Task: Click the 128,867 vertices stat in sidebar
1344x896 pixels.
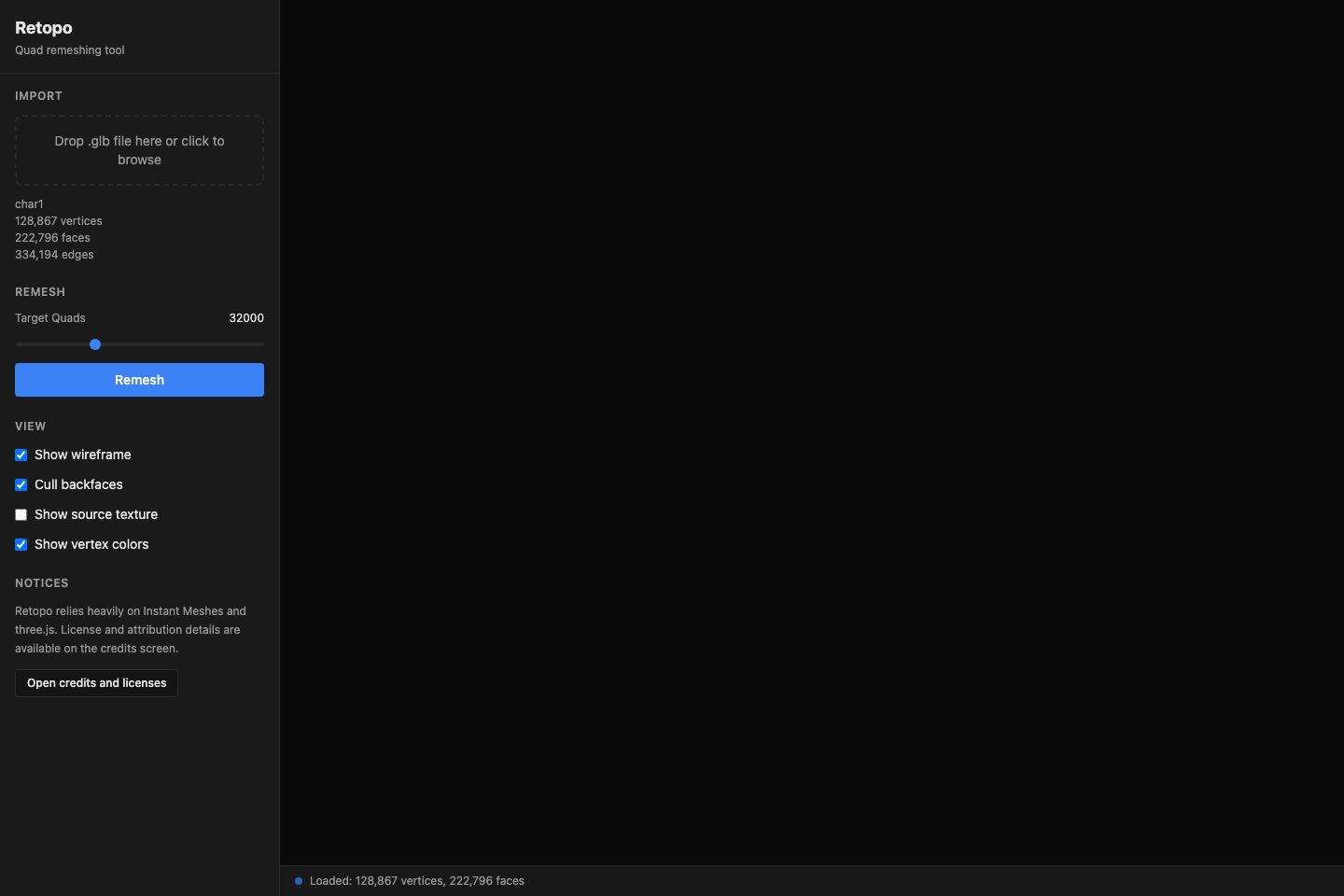Action: (59, 221)
